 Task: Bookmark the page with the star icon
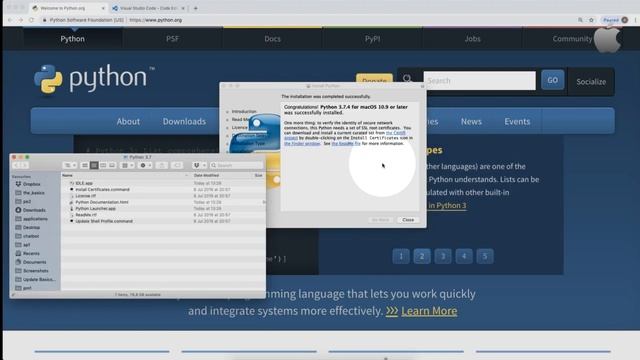coord(591,20)
